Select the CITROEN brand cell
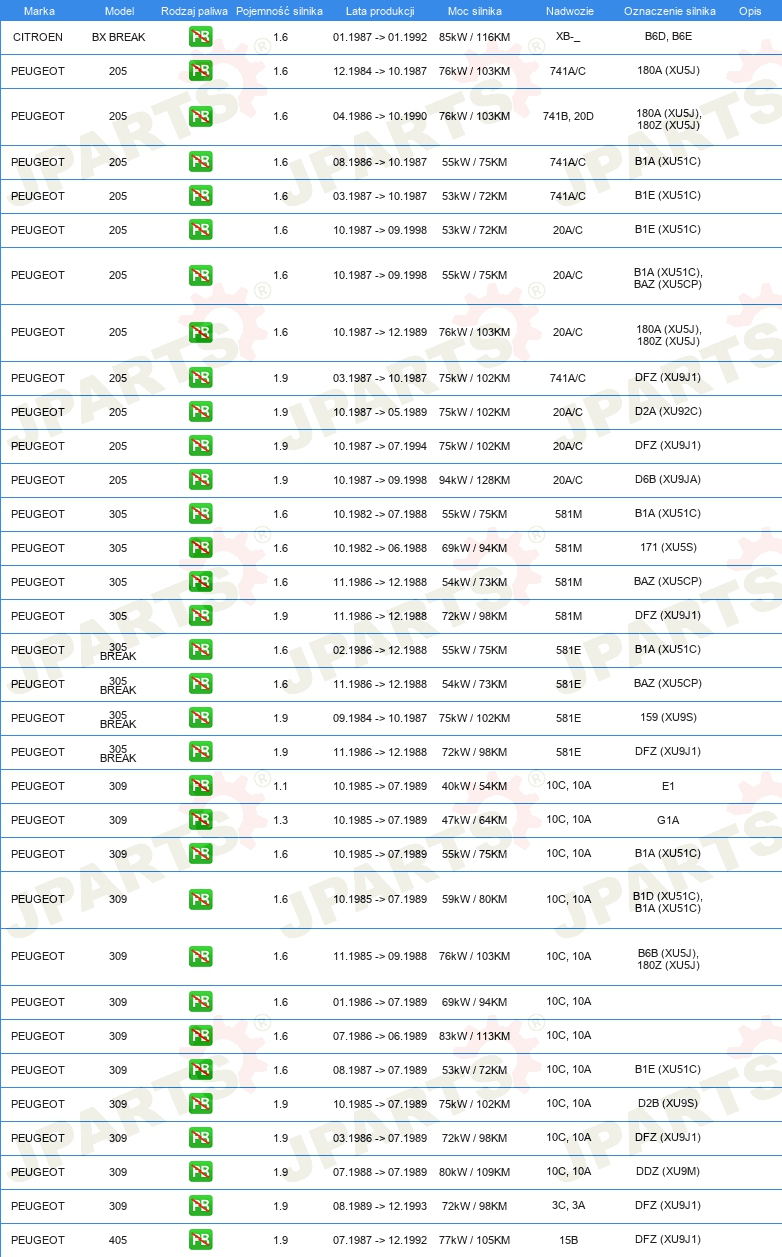Viewport: 782px width, 1257px height. click(x=37, y=36)
